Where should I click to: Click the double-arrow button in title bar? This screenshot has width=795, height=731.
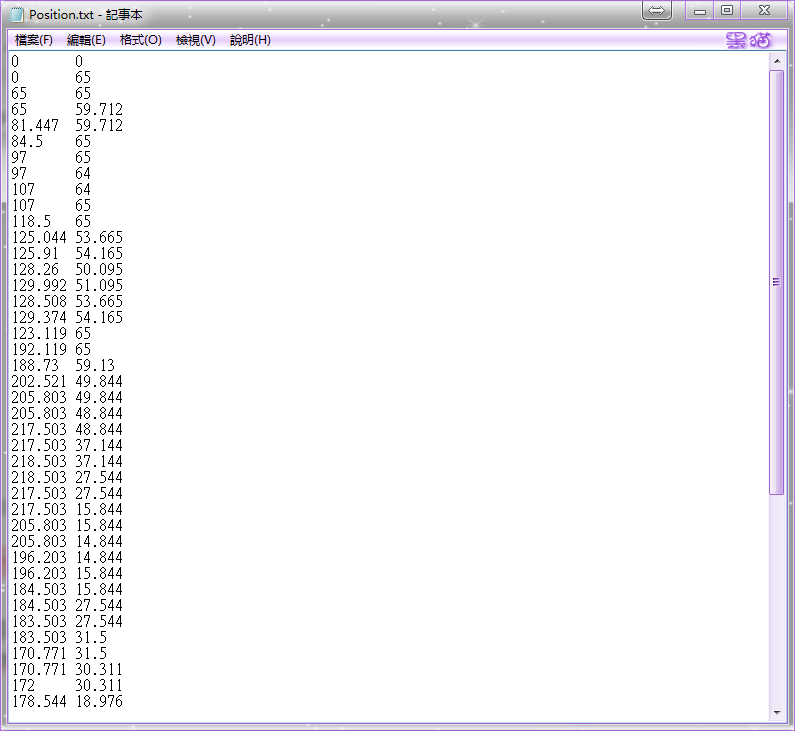657,10
